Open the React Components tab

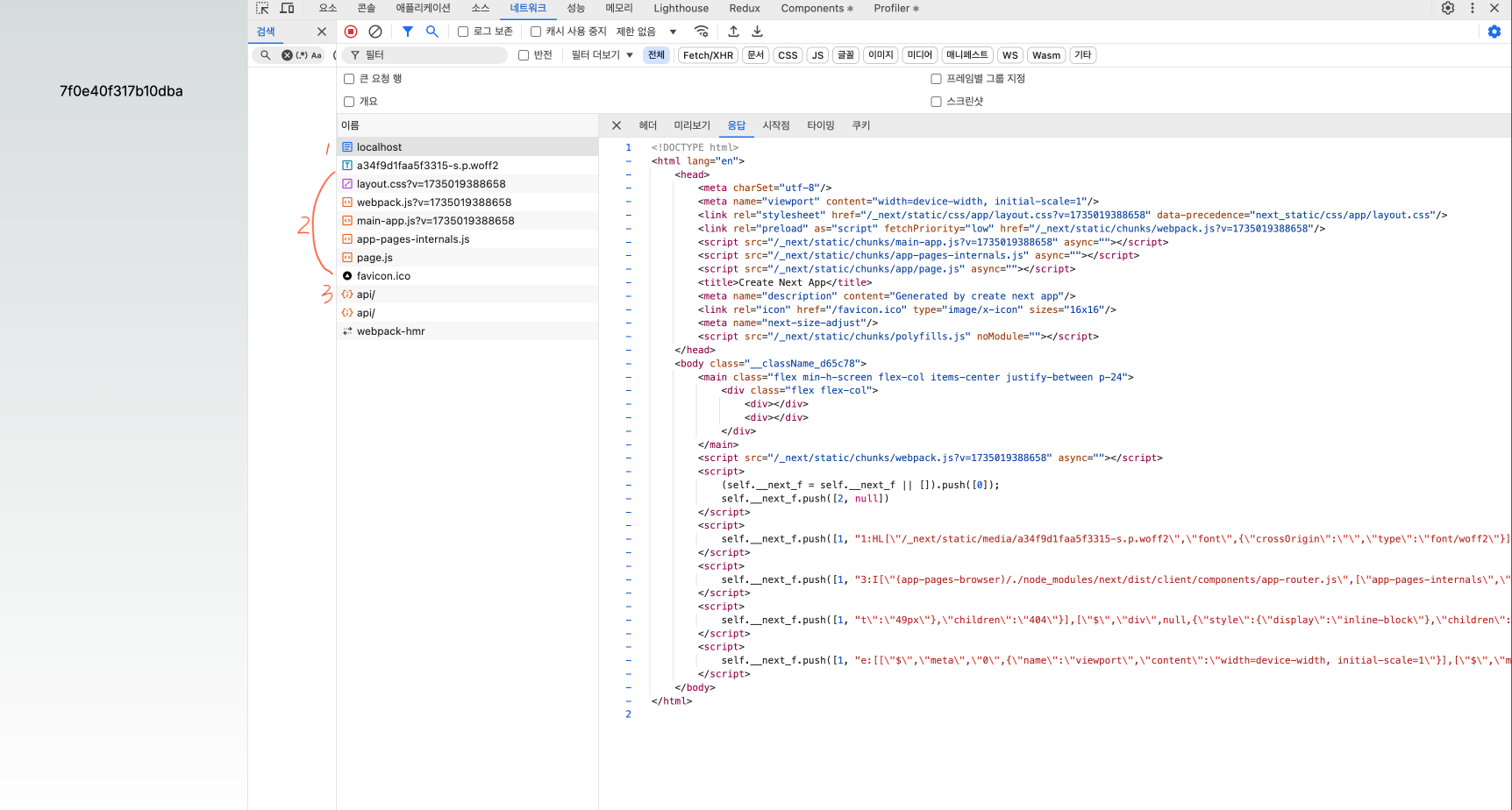pyautogui.click(x=817, y=8)
